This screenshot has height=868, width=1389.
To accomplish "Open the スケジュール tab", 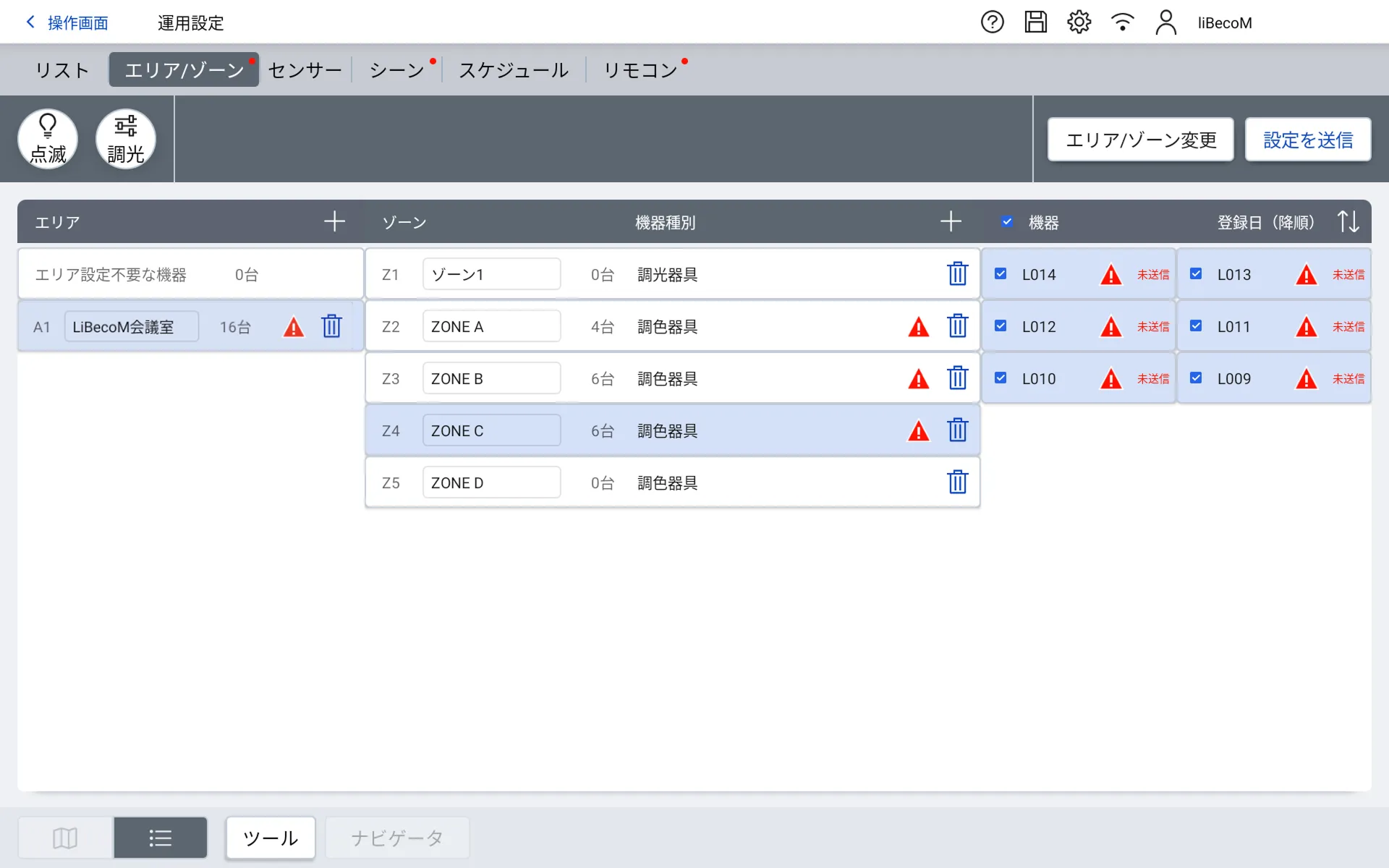I will coord(514,70).
